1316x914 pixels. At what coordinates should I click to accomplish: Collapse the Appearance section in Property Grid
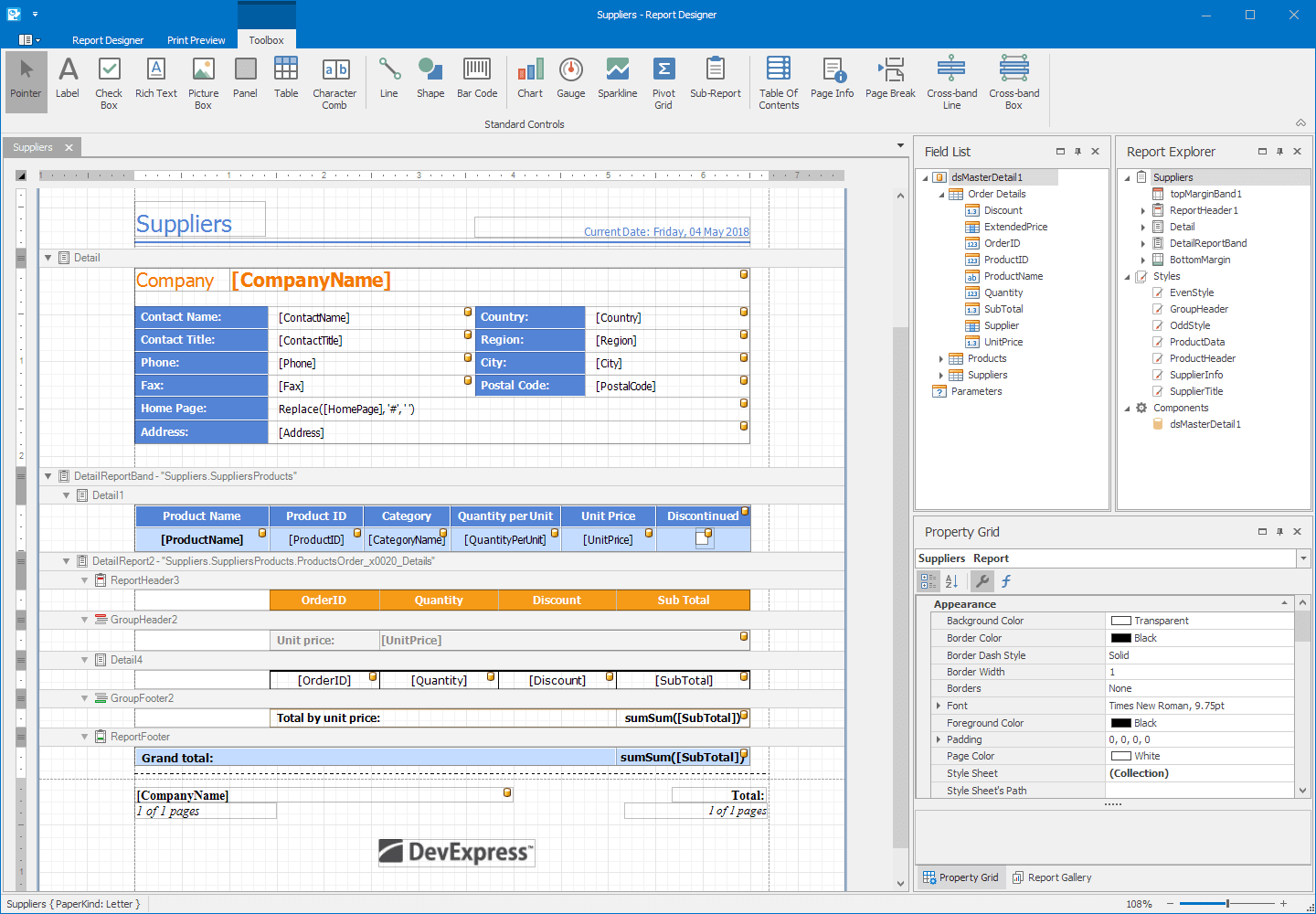(x=1283, y=602)
